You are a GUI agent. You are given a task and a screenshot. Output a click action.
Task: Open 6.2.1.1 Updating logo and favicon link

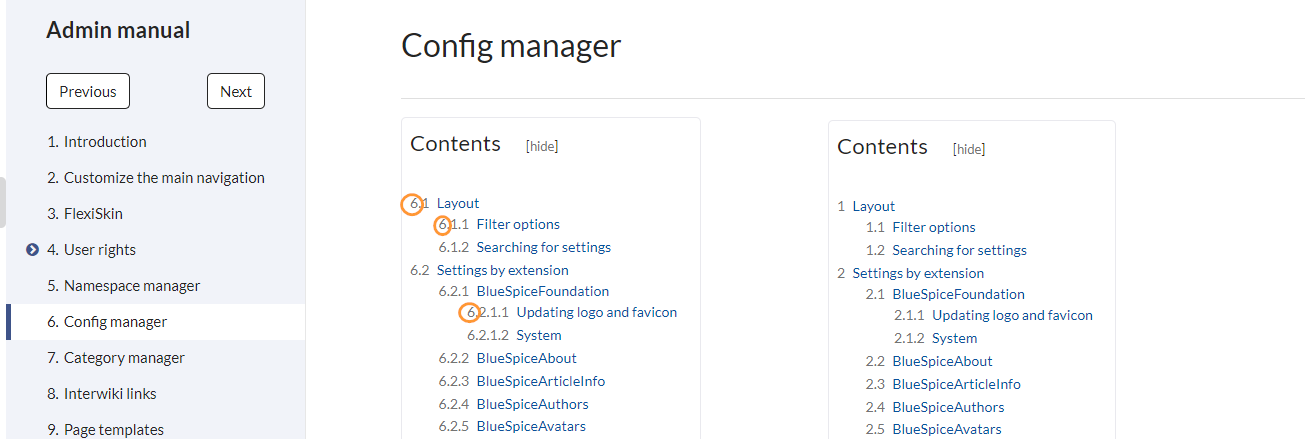[572, 312]
